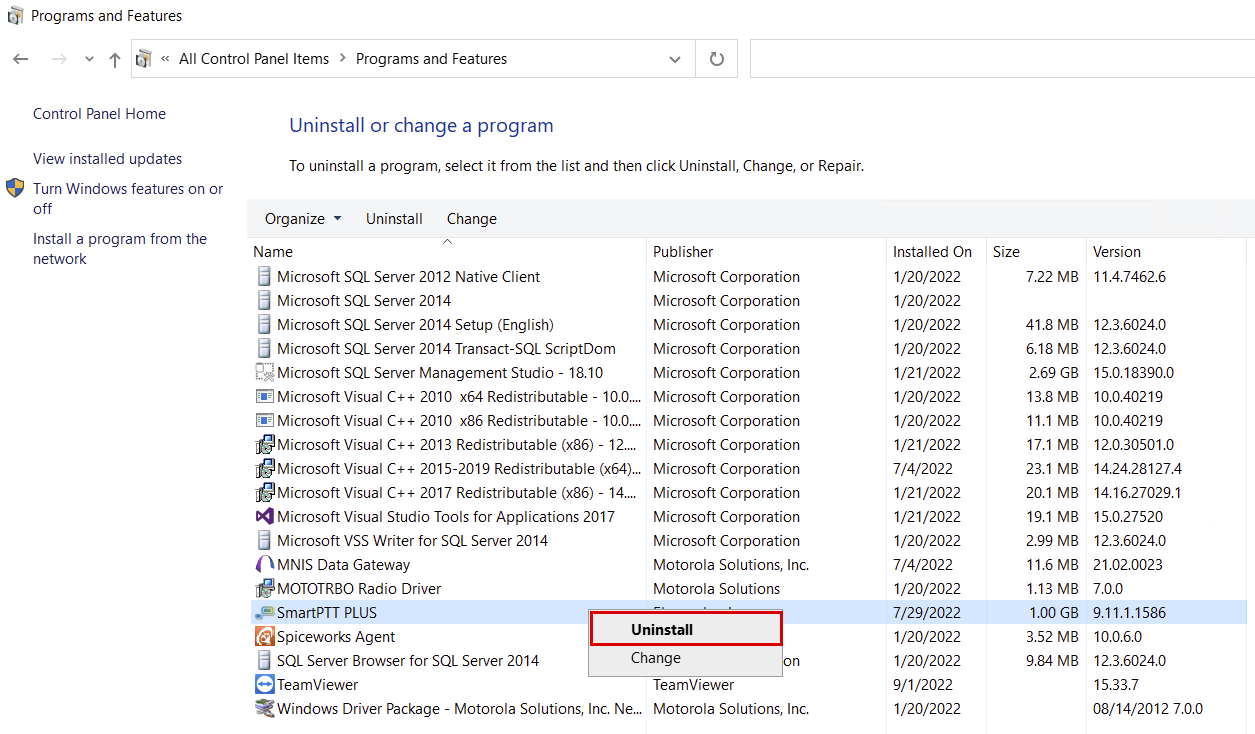The height and width of the screenshot is (734, 1255).
Task: Click the Microsoft SQL Server 2014 Setup (English) icon
Action: [264, 325]
